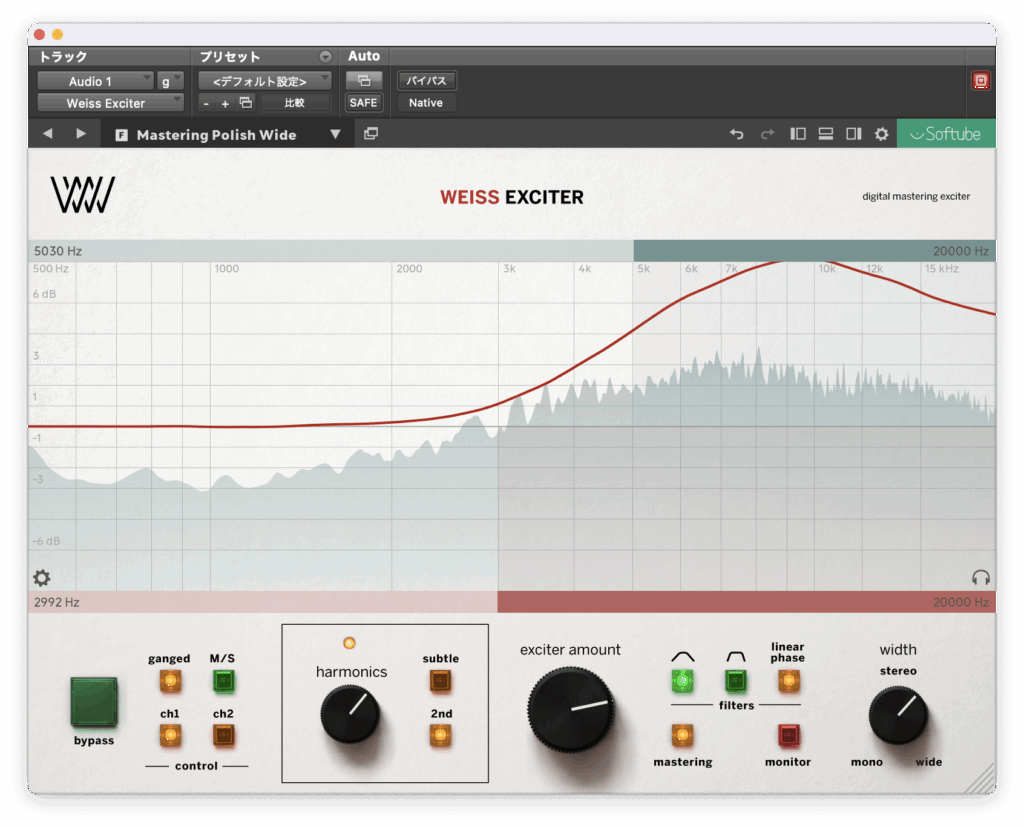
Task: Click the Native button
Action: click(x=426, y=103)
